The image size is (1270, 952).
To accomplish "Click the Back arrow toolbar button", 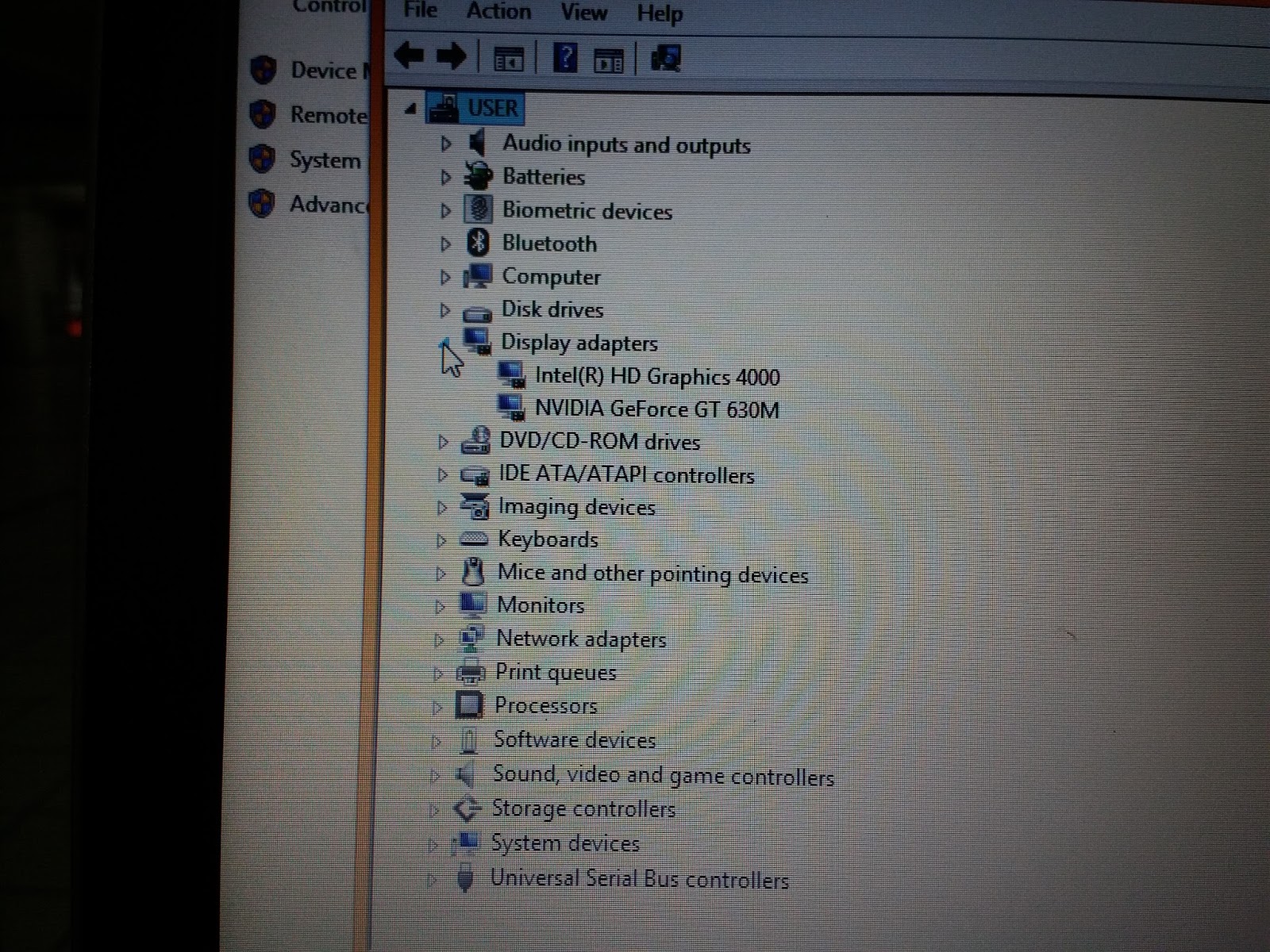I will (410, 56).
